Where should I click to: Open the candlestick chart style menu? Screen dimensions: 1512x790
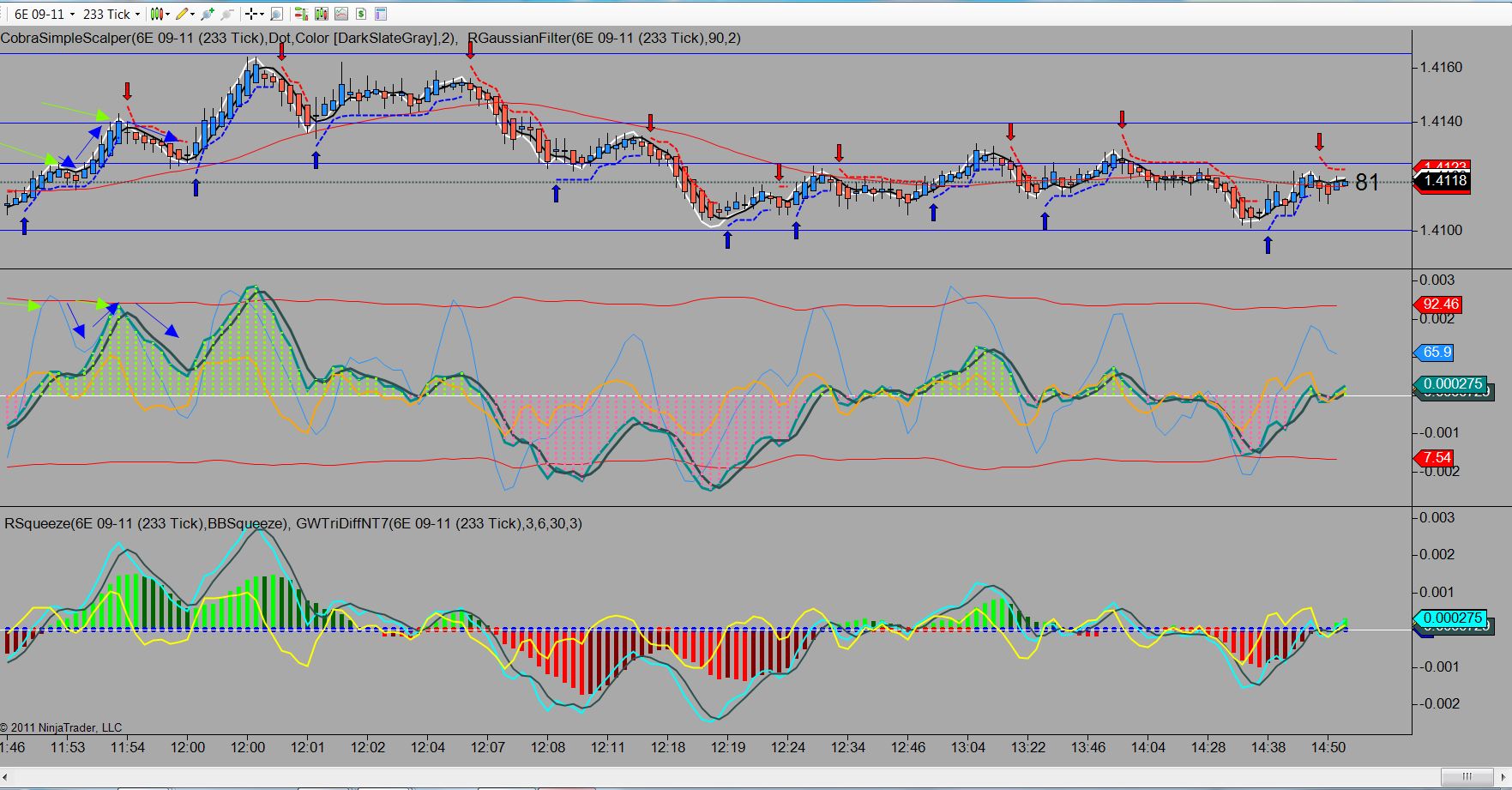160,14
